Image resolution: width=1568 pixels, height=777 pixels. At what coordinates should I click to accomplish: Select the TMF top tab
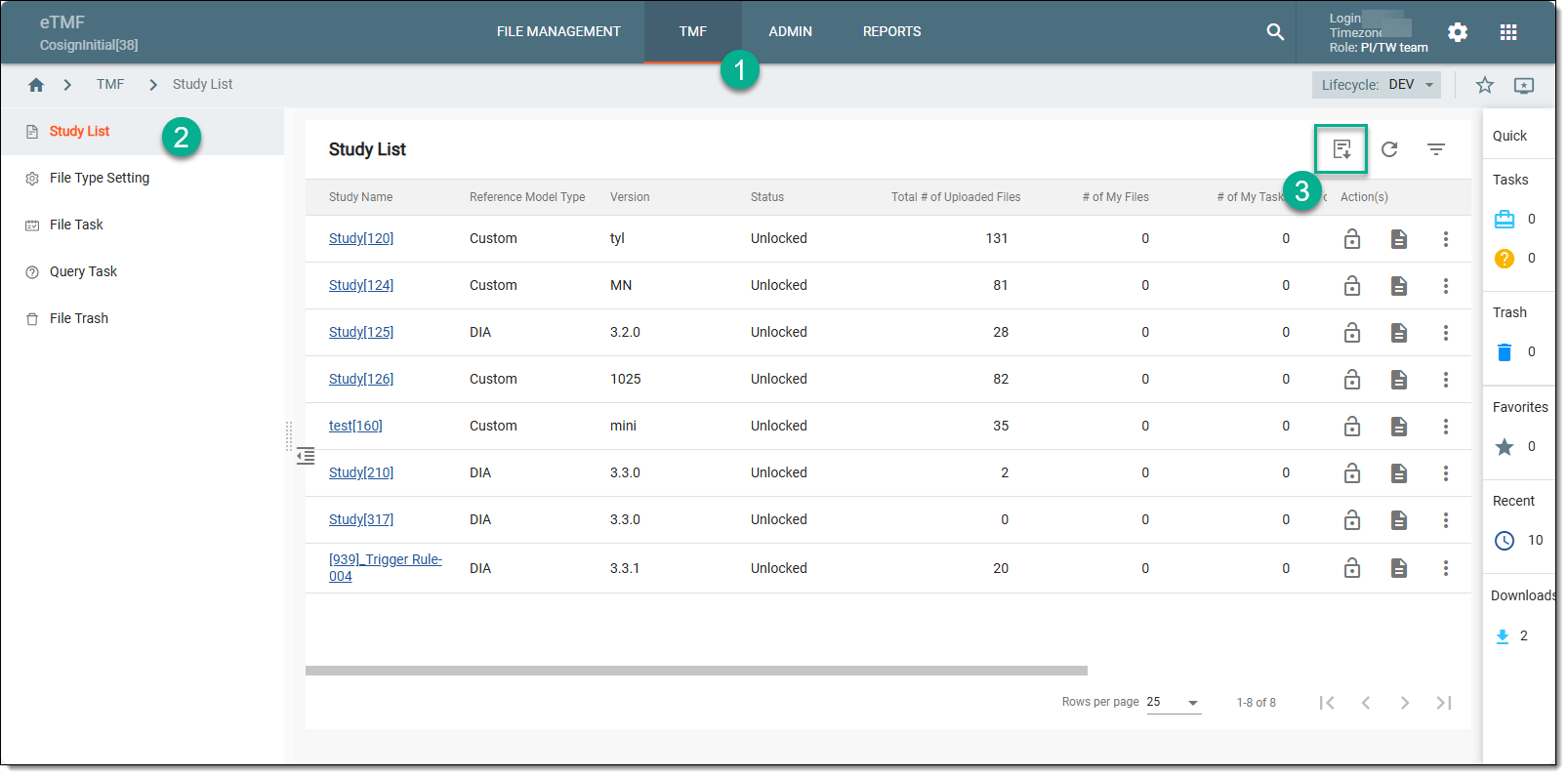693,32
